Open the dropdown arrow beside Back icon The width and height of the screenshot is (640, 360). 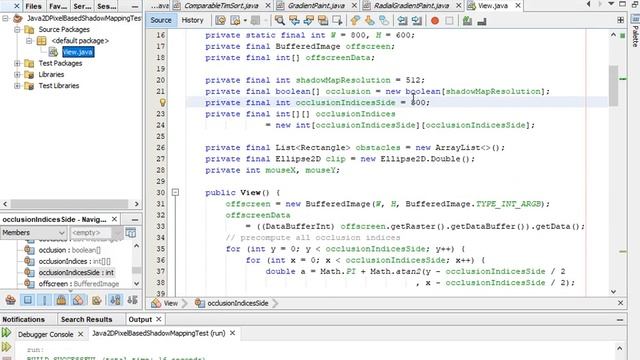click(x=245, y=20)
